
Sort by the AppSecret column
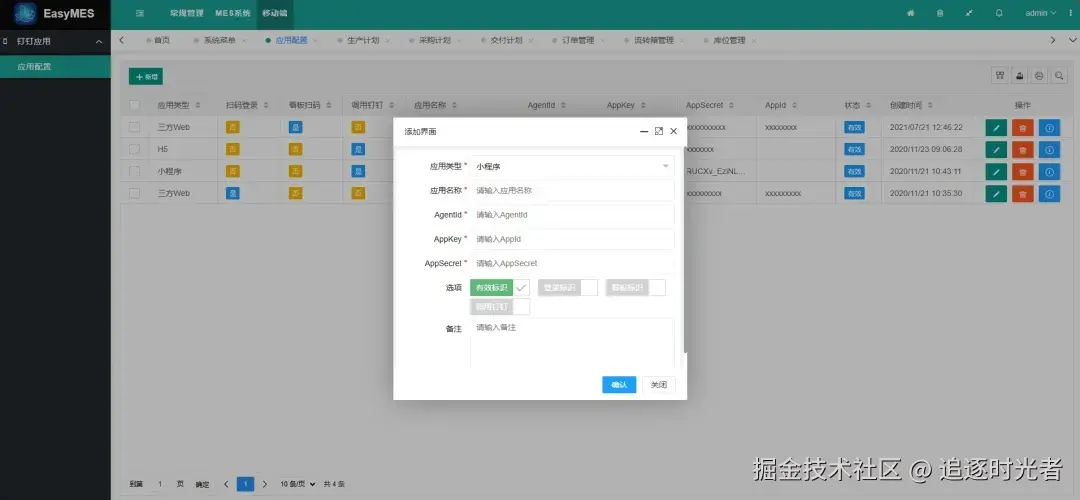731,105
